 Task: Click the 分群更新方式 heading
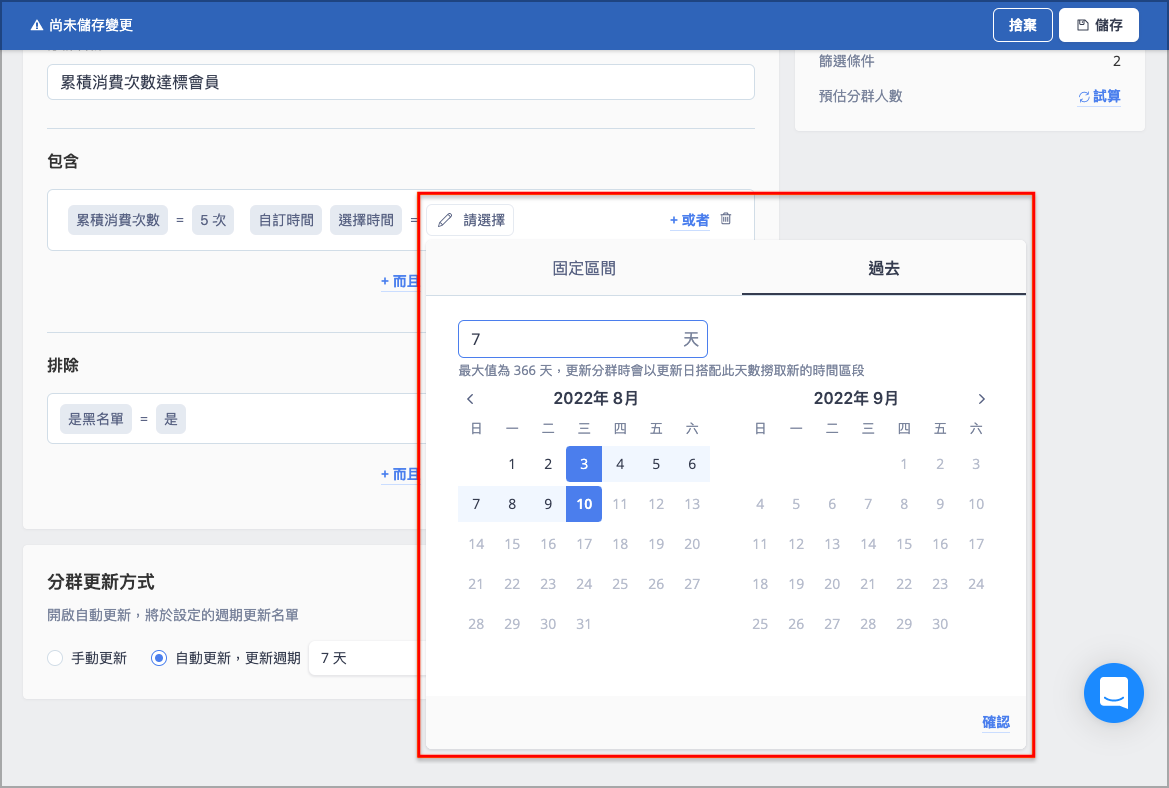[101, 581]
